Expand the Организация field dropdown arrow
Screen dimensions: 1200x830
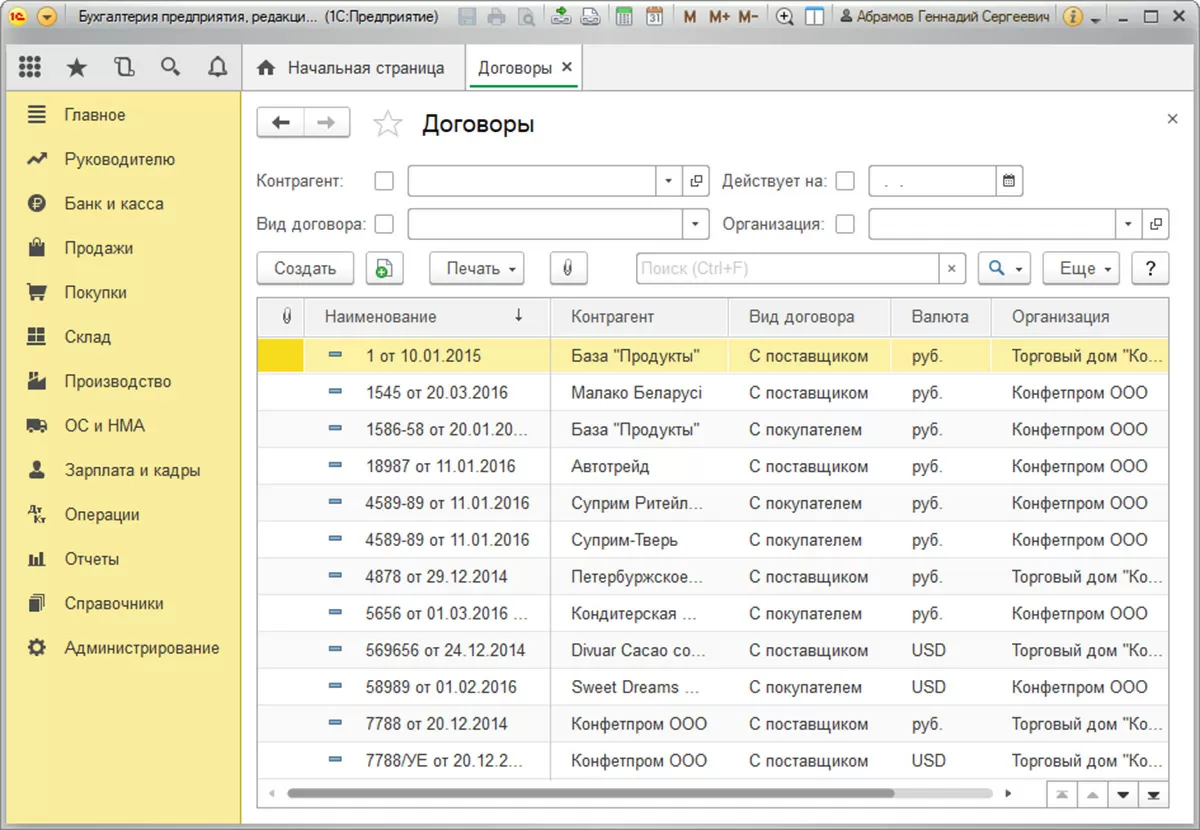tap(1129, 224)
